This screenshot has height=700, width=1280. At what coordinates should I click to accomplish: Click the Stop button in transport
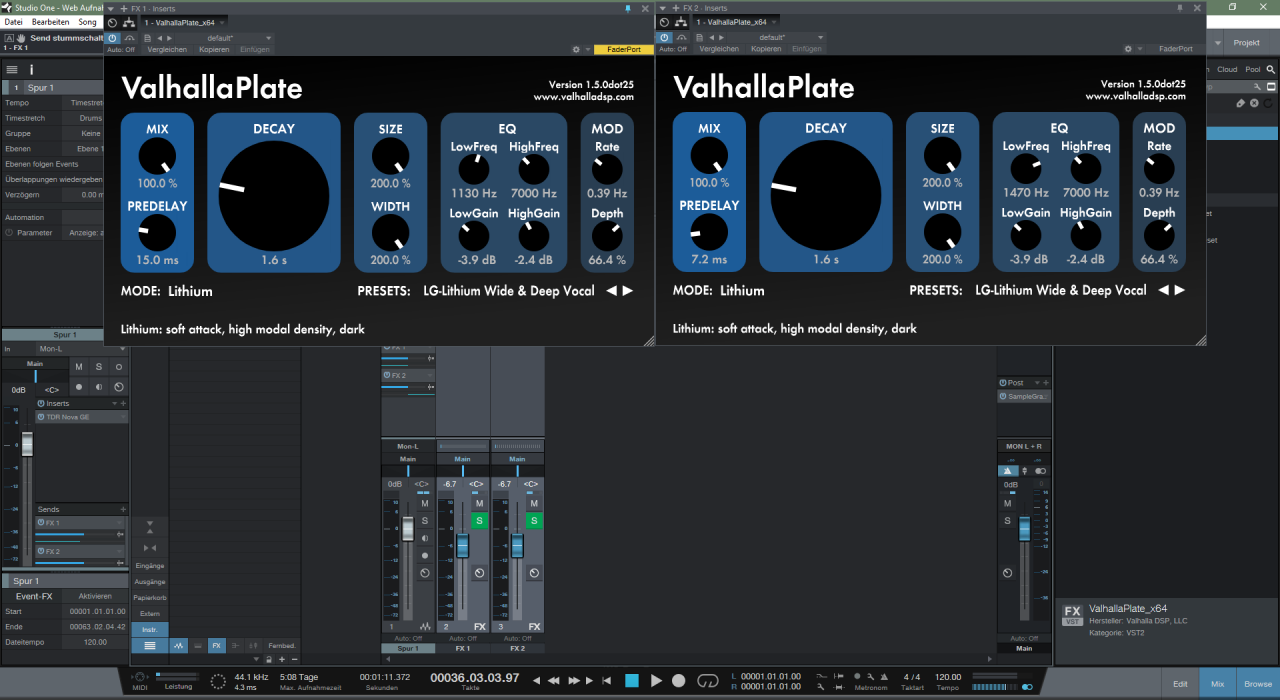pyautogui.click(x=632, y=680)
